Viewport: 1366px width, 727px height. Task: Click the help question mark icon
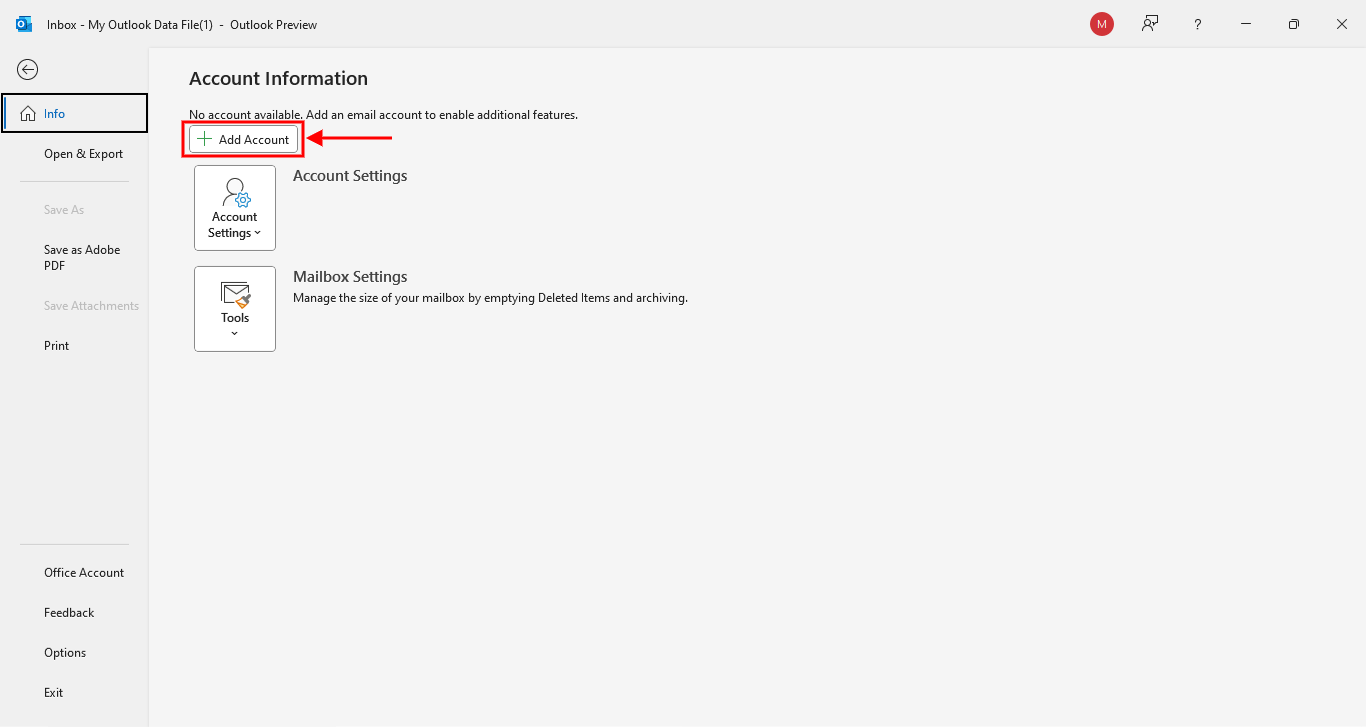pyautogui.click(x=1198, y=24)
